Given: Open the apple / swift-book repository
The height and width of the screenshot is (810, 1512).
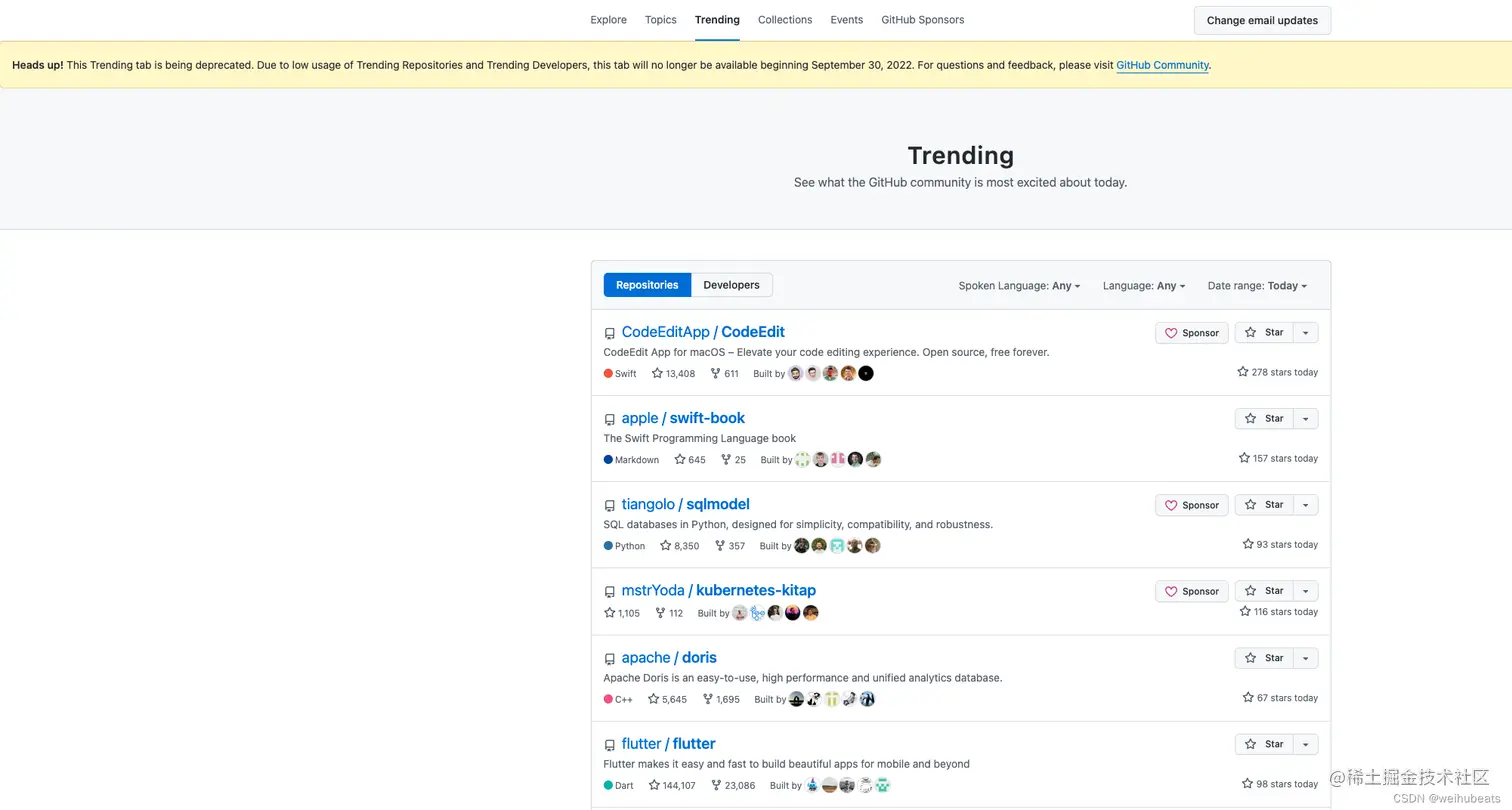Looking at the screenshot, I should tap(683, 418).
